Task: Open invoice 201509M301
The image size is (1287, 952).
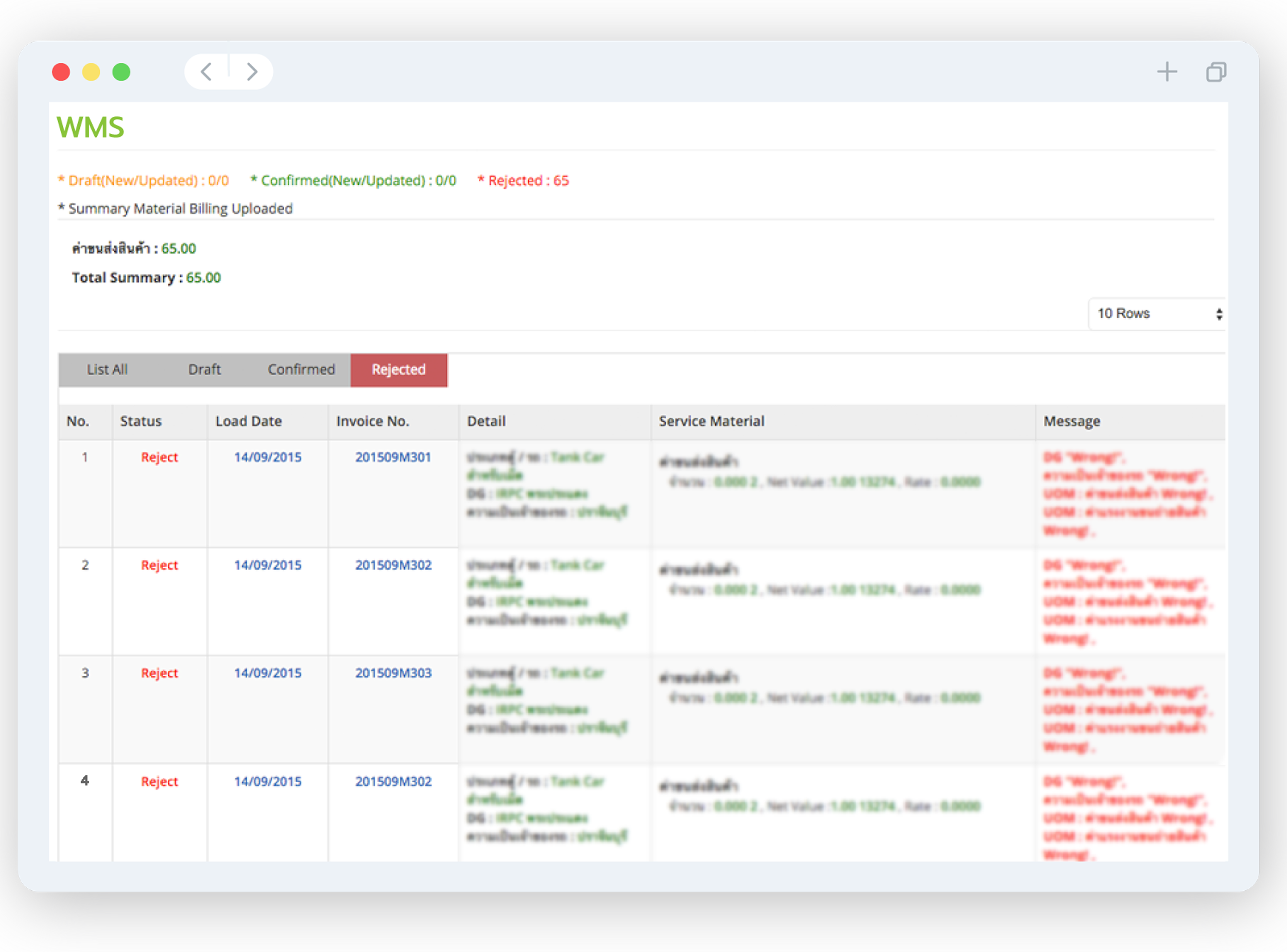Action: point(393,457)
